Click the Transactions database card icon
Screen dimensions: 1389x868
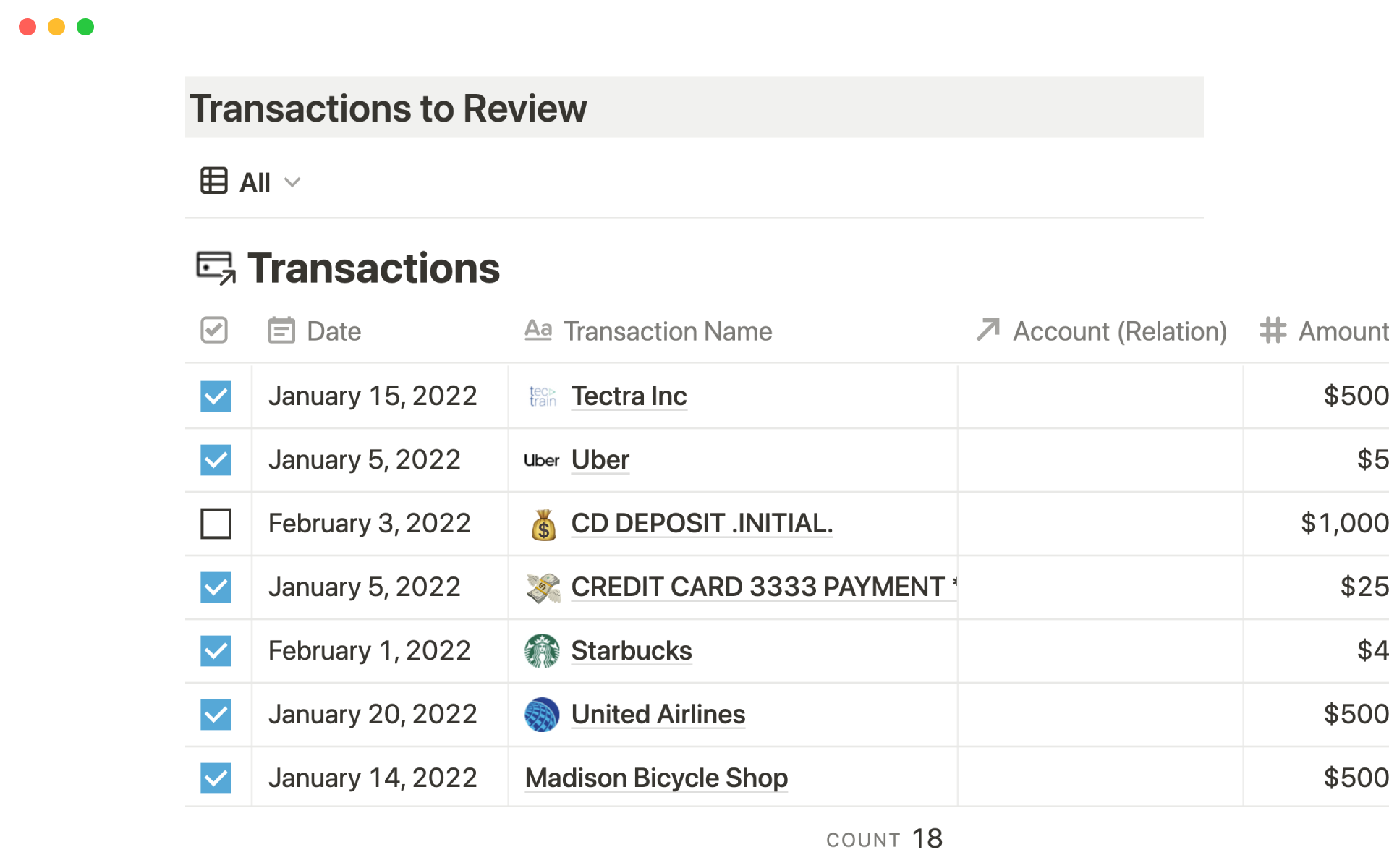[x=216, y=268]
